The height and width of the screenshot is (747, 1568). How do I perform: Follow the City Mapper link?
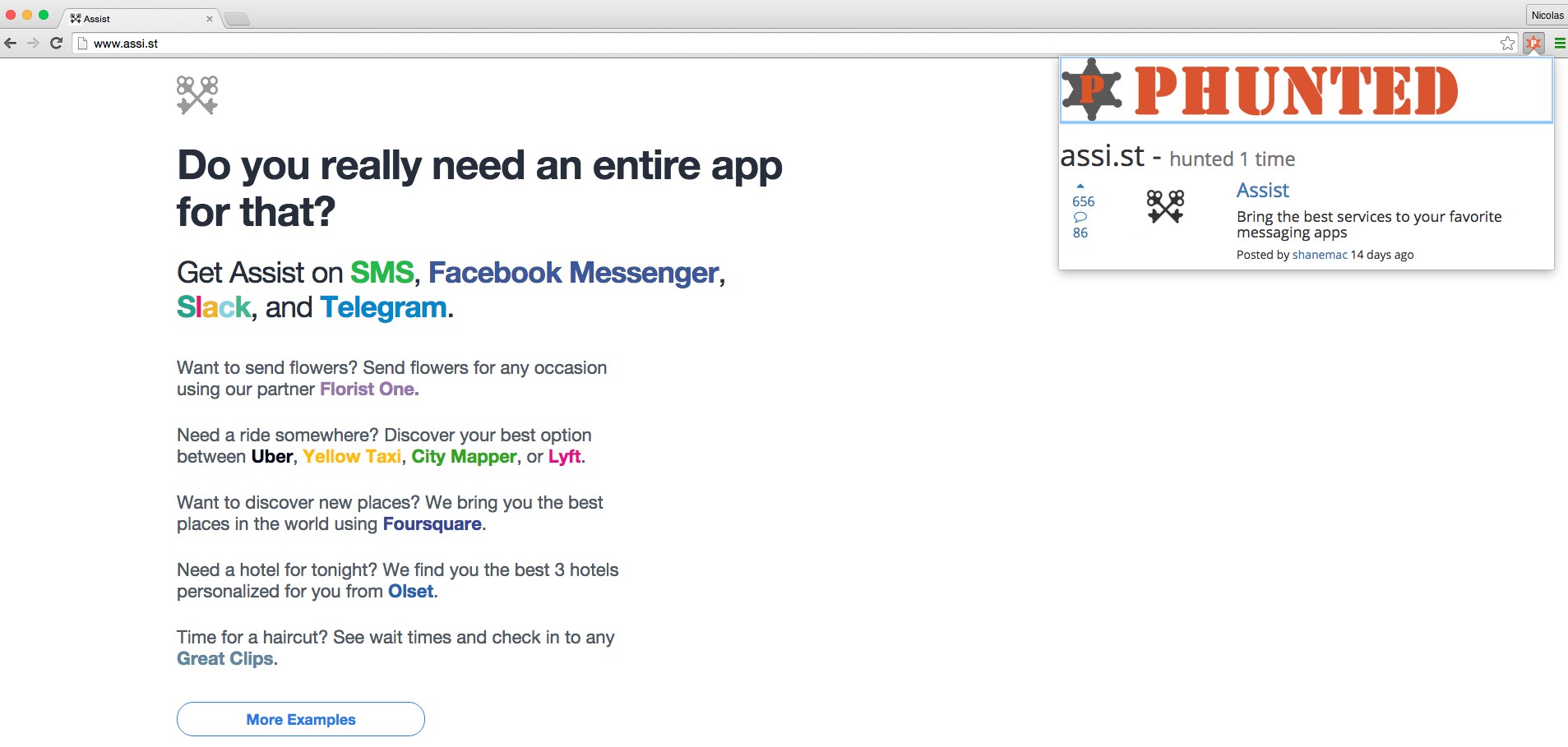[465, 456]
